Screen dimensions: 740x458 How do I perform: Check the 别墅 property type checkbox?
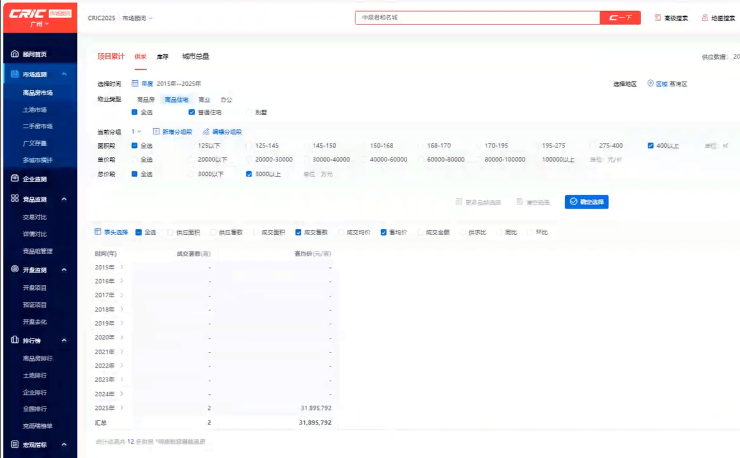(249, 112)
